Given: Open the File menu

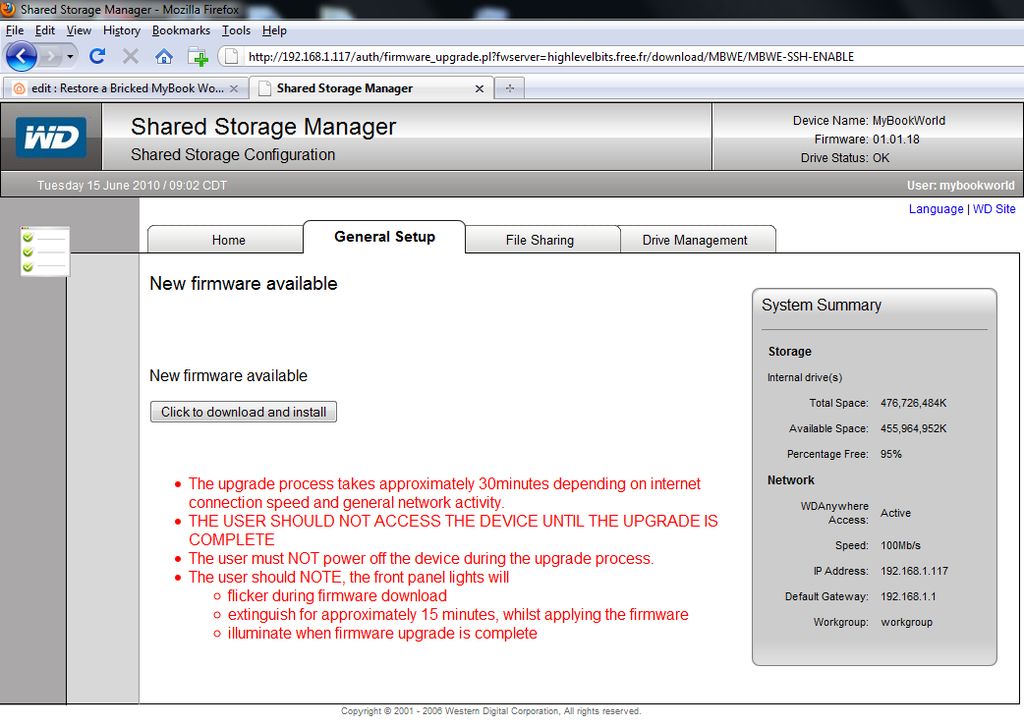Looking at the screenshot, I should [x=14, y=31].
